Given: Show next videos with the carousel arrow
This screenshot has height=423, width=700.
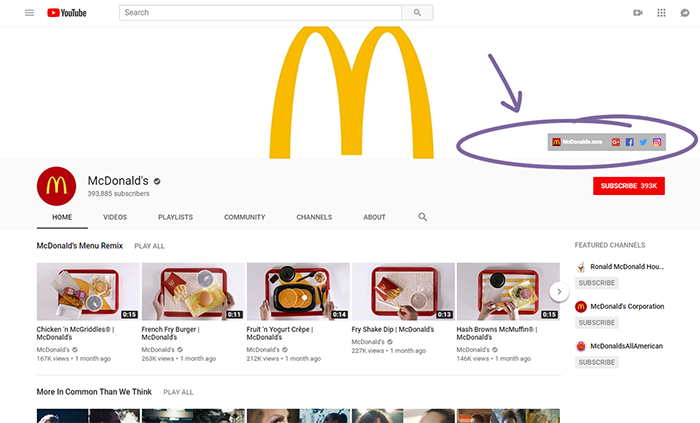Looking at the screenshot, I should 559,291.
